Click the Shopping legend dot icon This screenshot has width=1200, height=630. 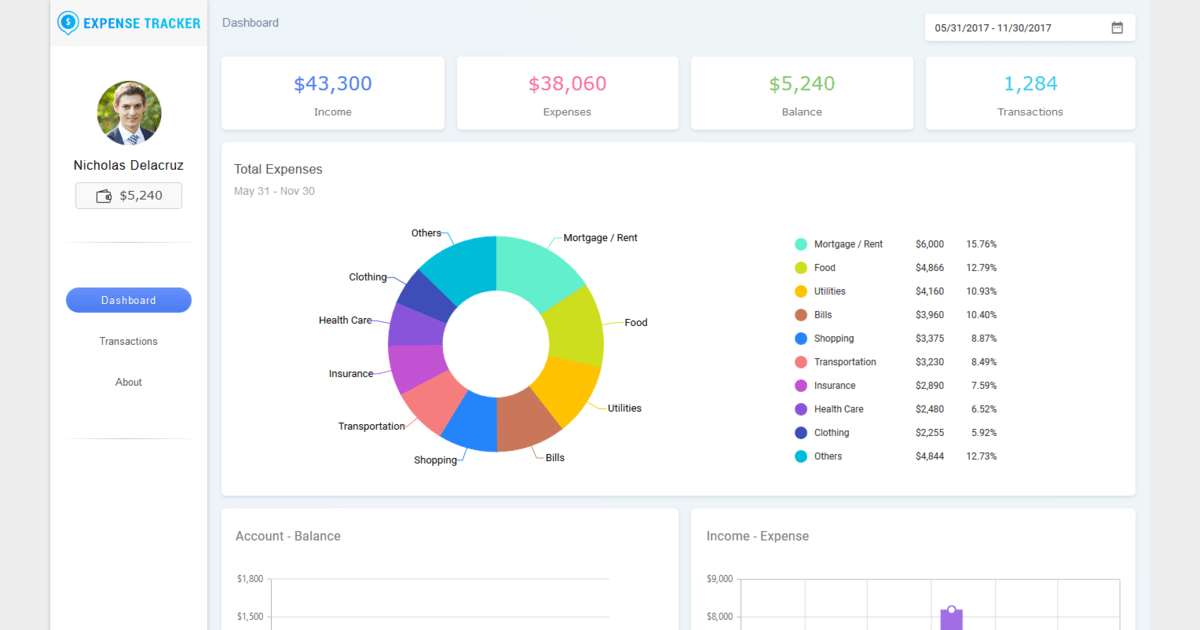pos(801,339)
